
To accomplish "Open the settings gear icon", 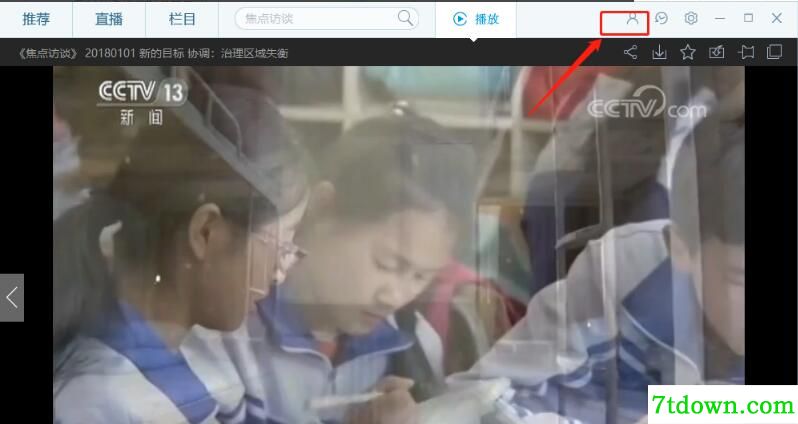I will click(691, 19).
